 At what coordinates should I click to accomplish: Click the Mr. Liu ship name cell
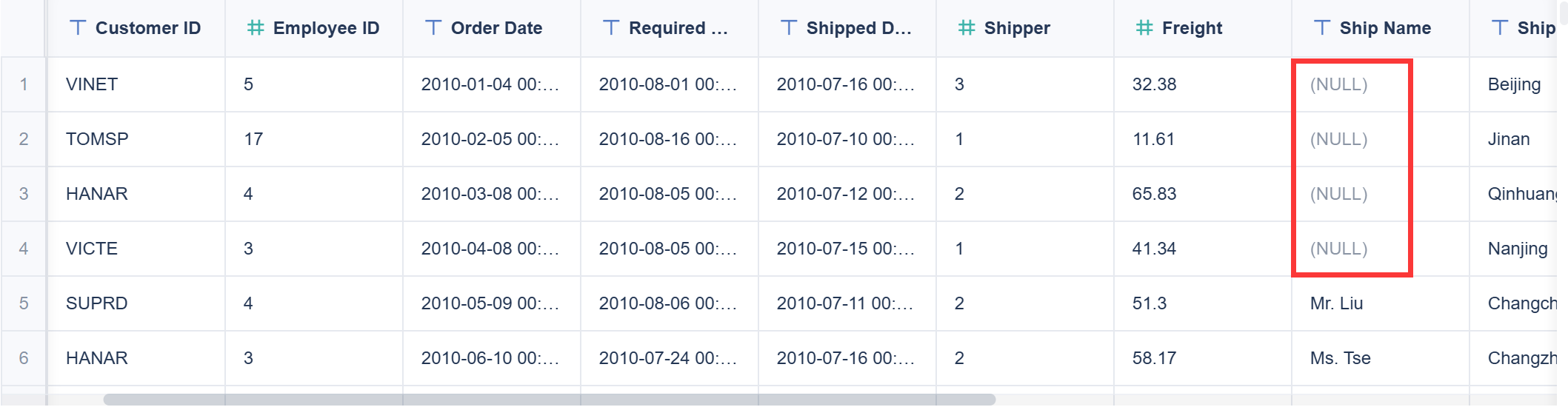[1336, 303]
